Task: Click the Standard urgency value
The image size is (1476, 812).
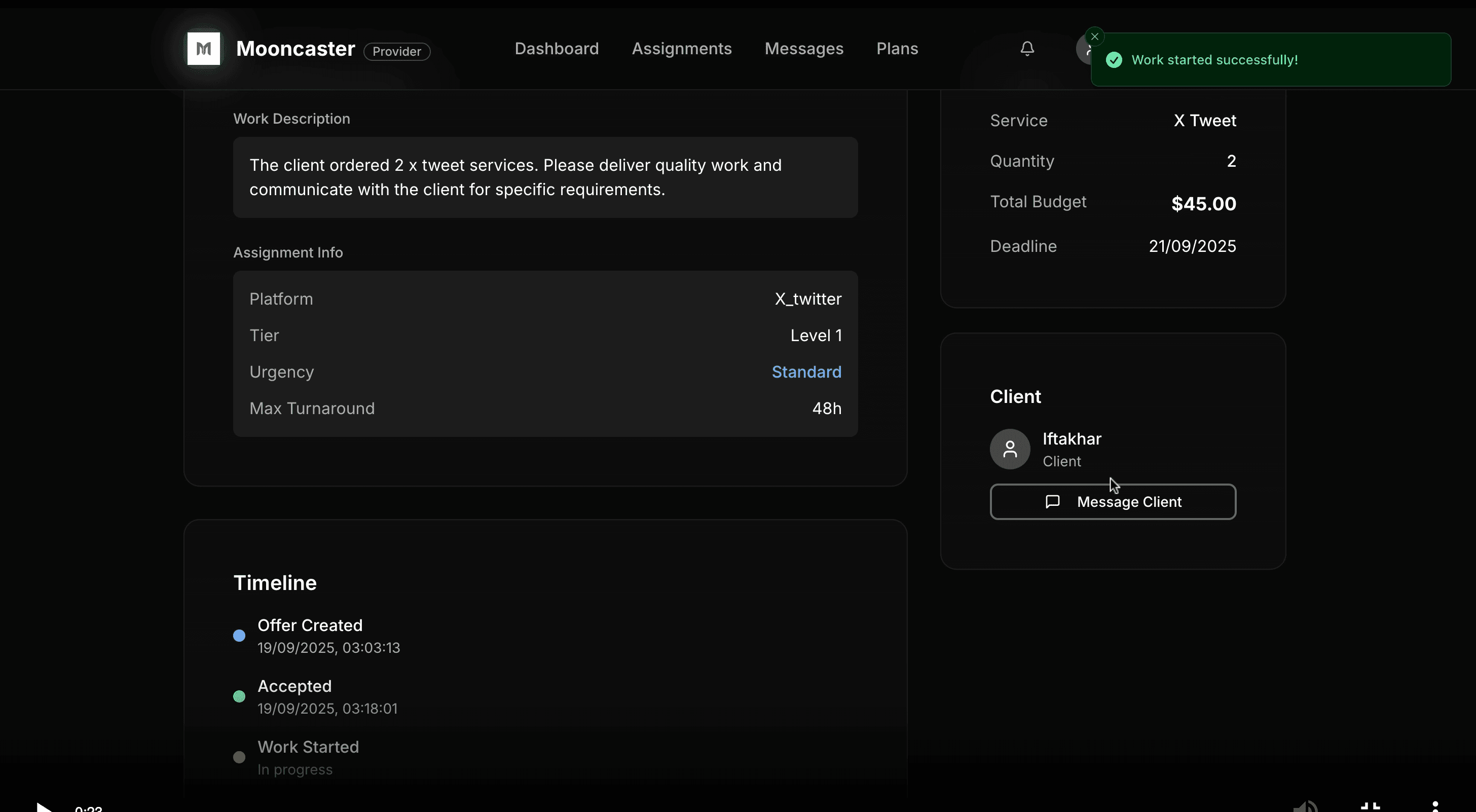Action: tap(806, 372)
